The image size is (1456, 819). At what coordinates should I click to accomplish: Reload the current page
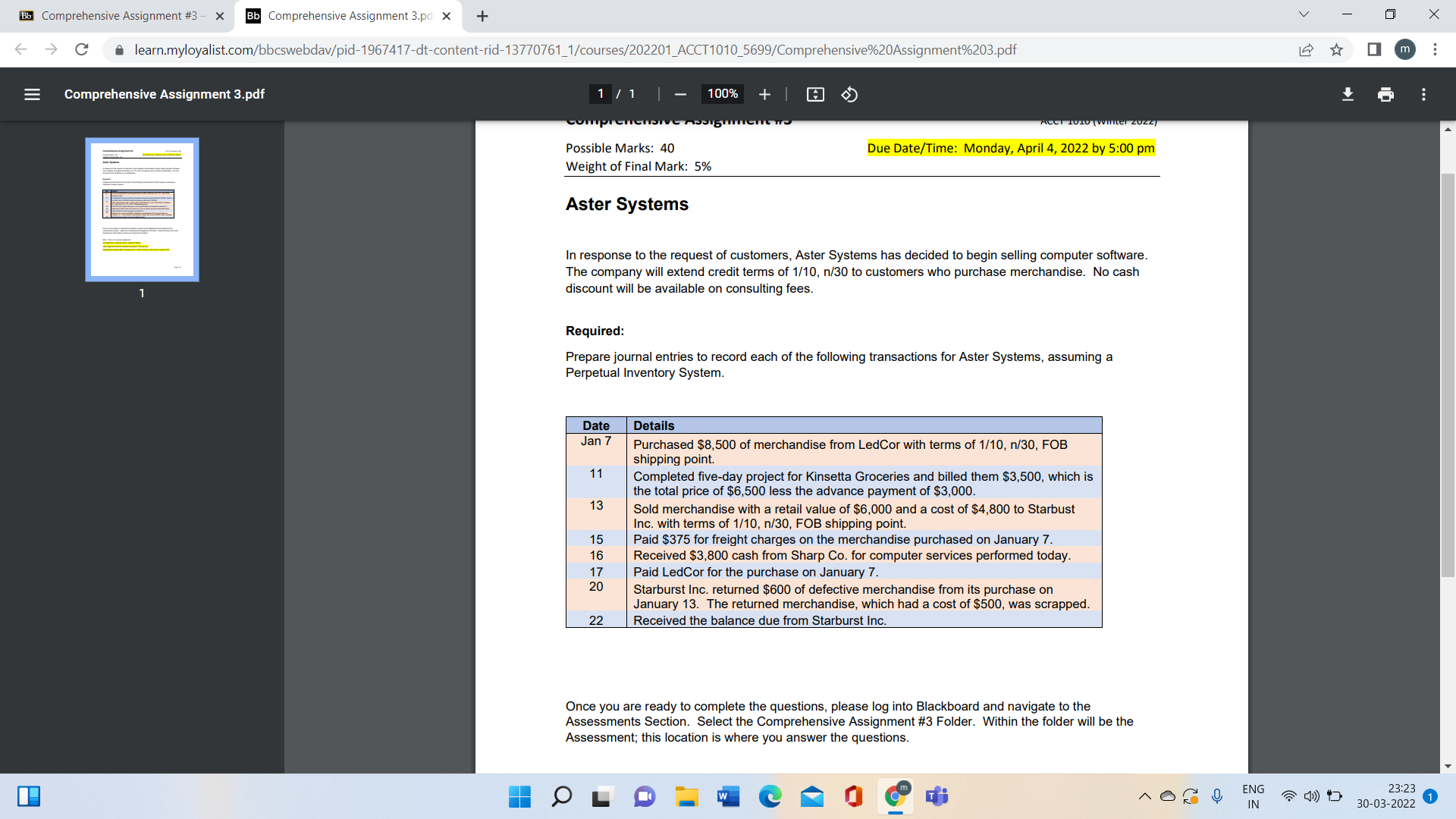click(x=82, y=50)
